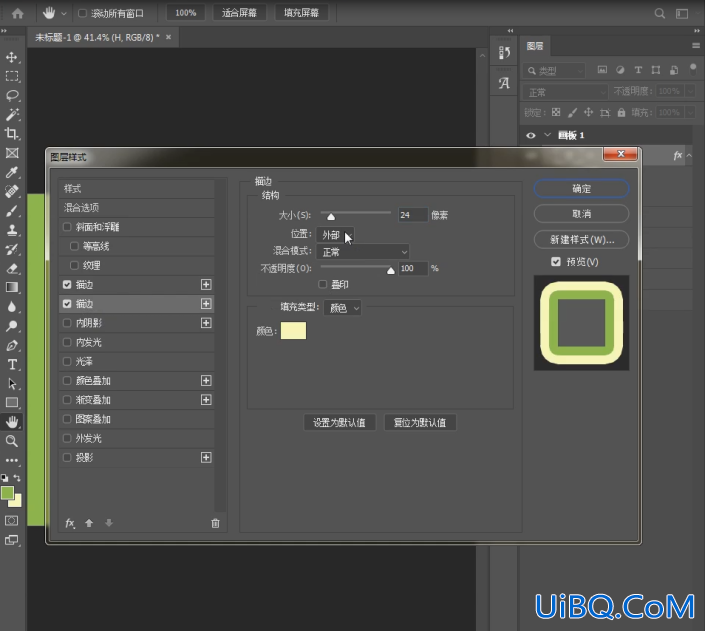
Task: Collapse the 画板 1 group chevron
Action: tap(547, 135)
